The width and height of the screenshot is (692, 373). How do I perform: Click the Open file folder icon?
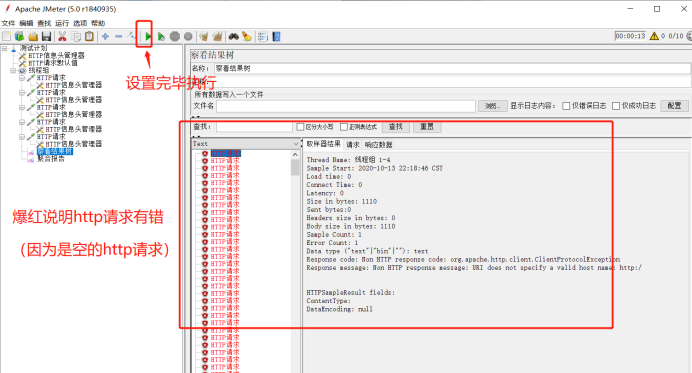tap(33, 36)
